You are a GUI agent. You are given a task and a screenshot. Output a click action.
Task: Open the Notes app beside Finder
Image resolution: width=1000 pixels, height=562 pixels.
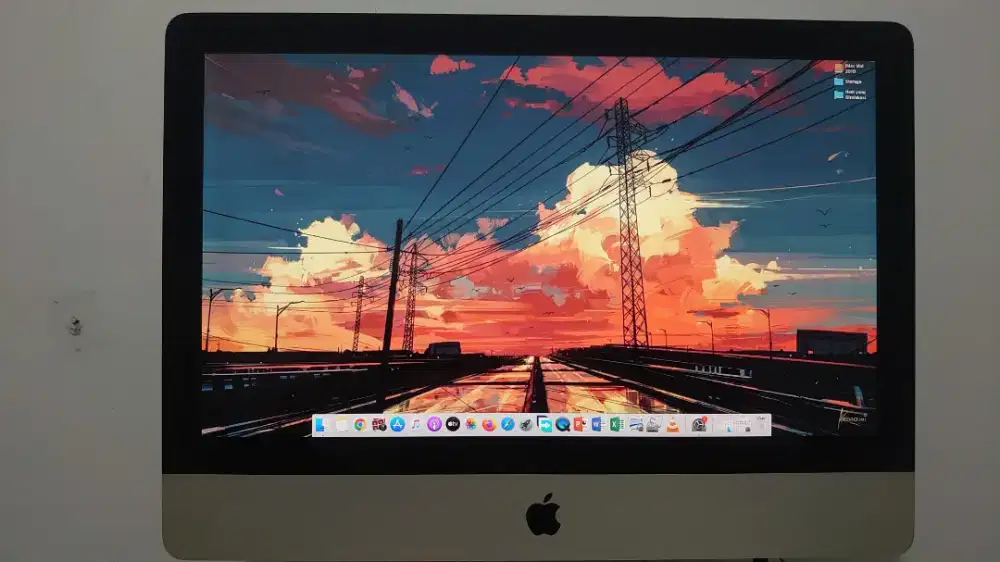pyautogui.click(x=342, y=424)
